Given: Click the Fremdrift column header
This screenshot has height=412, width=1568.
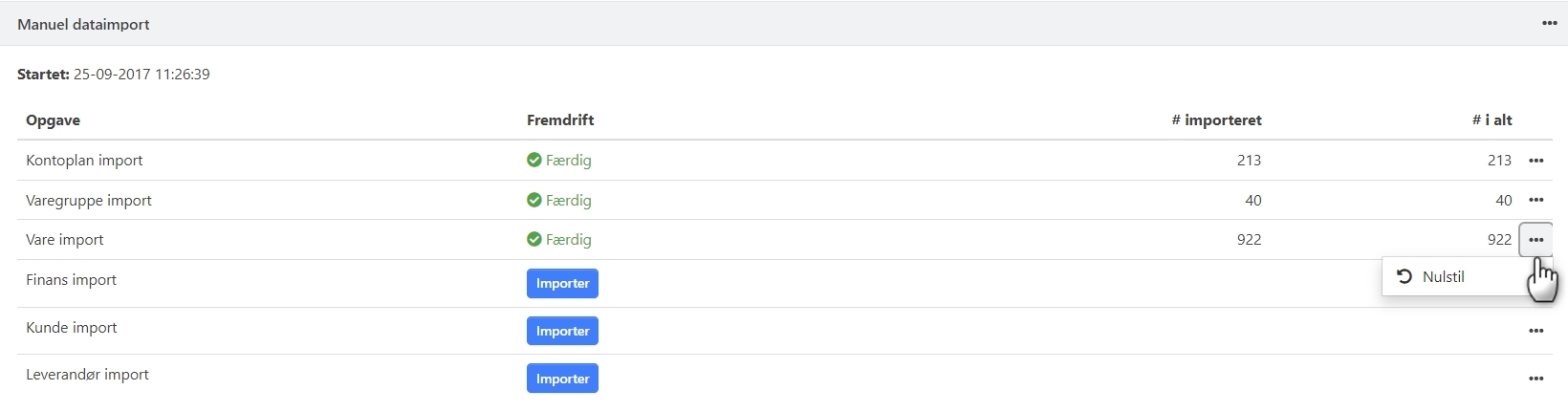Looking at the screenshot, I should pos(560,120).
